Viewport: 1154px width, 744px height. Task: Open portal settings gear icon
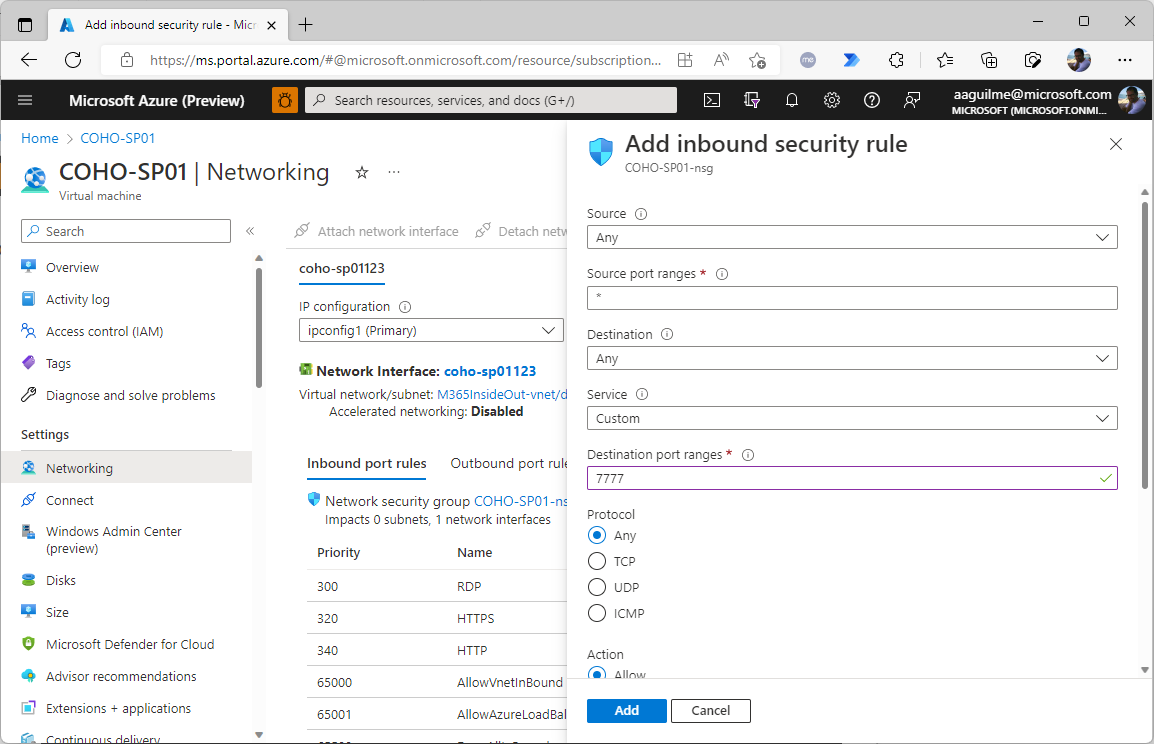[832, 100]
